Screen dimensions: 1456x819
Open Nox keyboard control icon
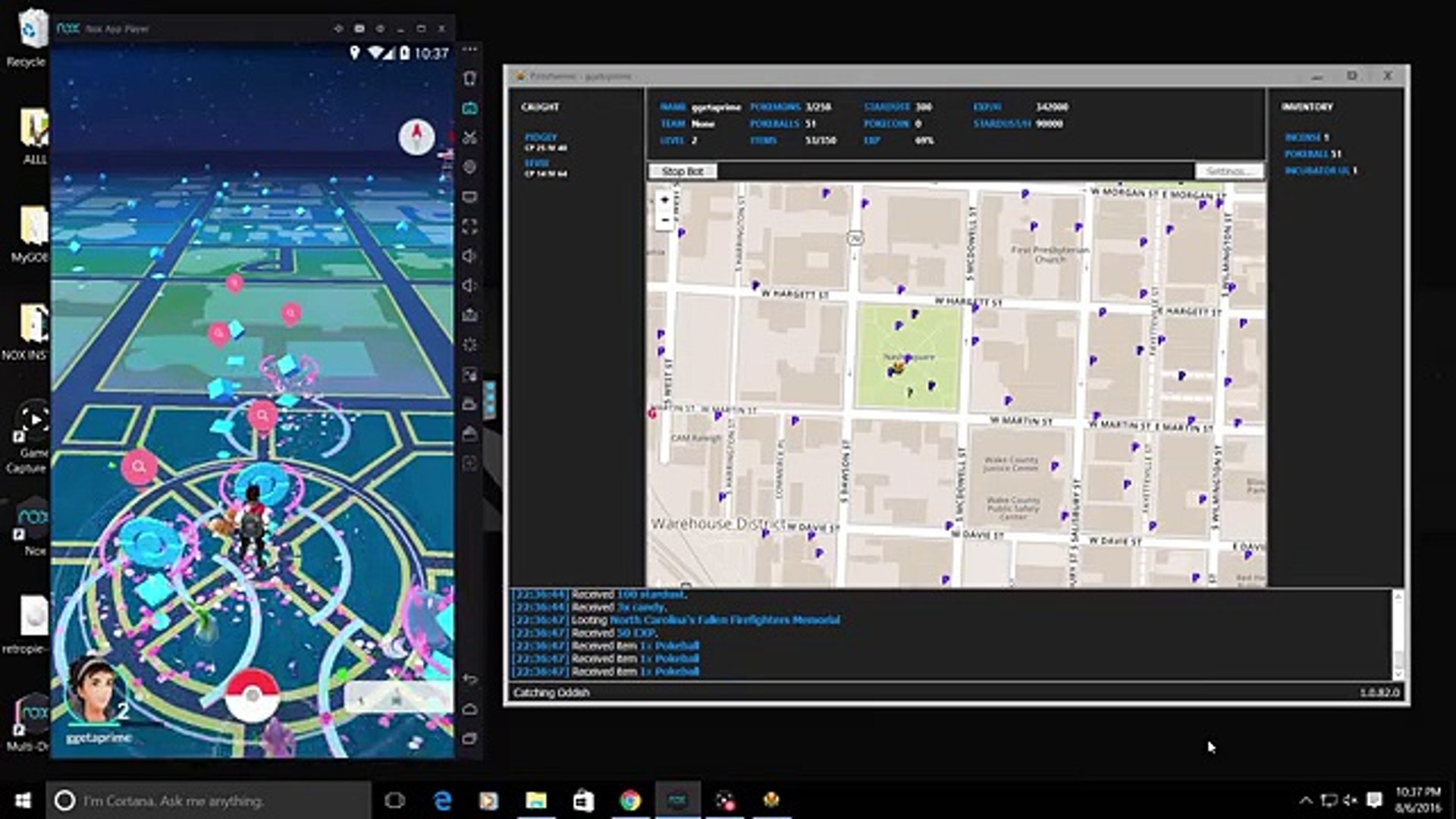pyautogui.click(x=469, y=108)
